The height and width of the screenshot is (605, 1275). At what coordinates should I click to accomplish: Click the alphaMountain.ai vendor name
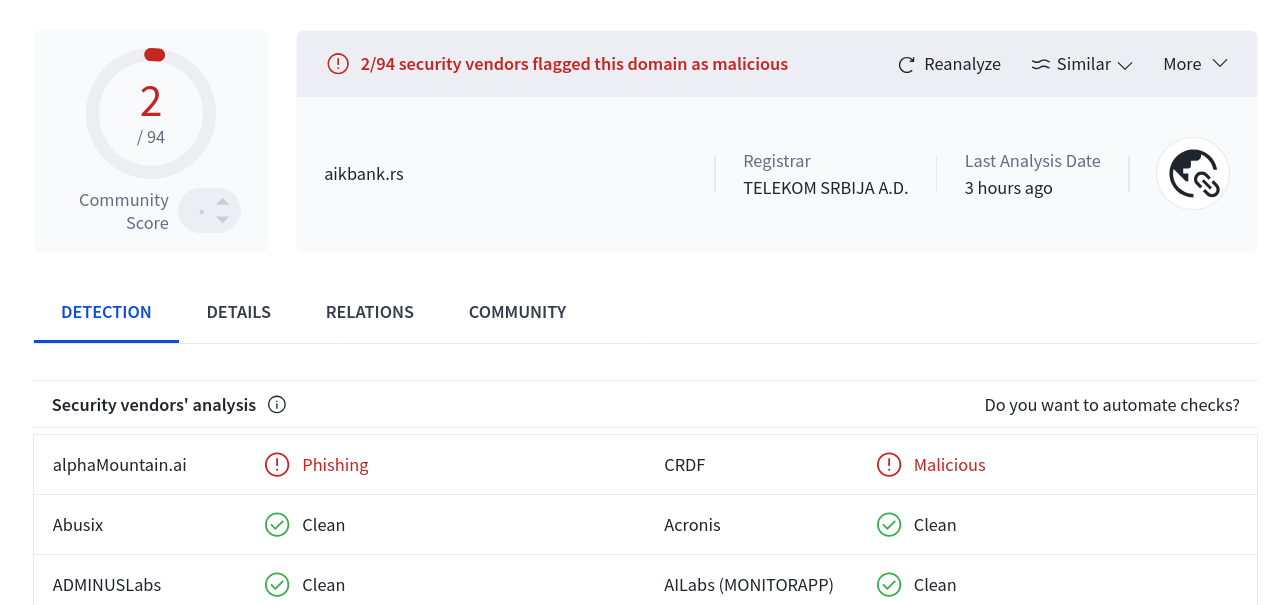pyautogui.click(x=119, y=465)
